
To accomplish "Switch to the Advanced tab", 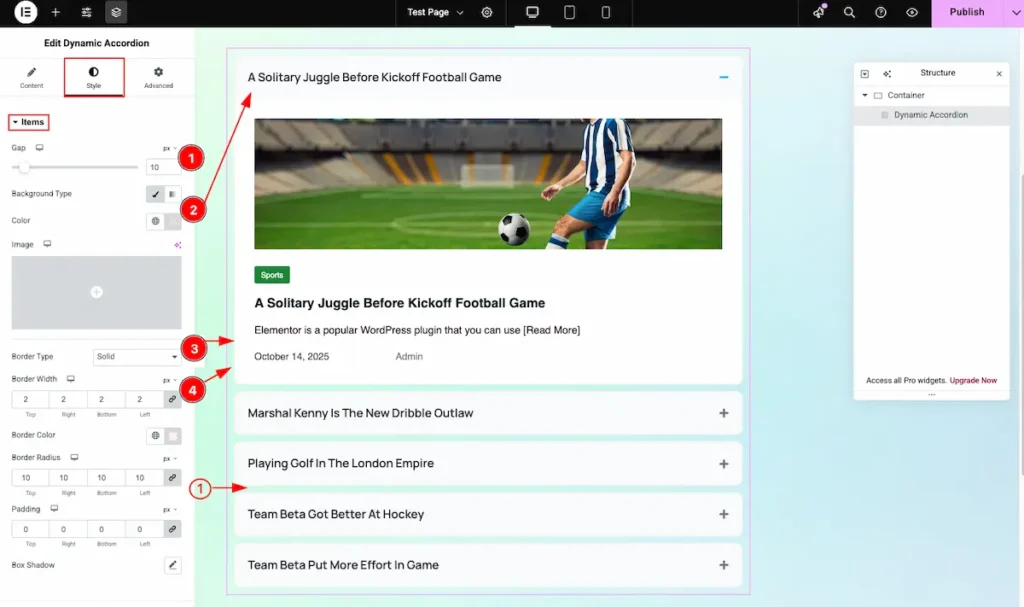I will point(158,78).
